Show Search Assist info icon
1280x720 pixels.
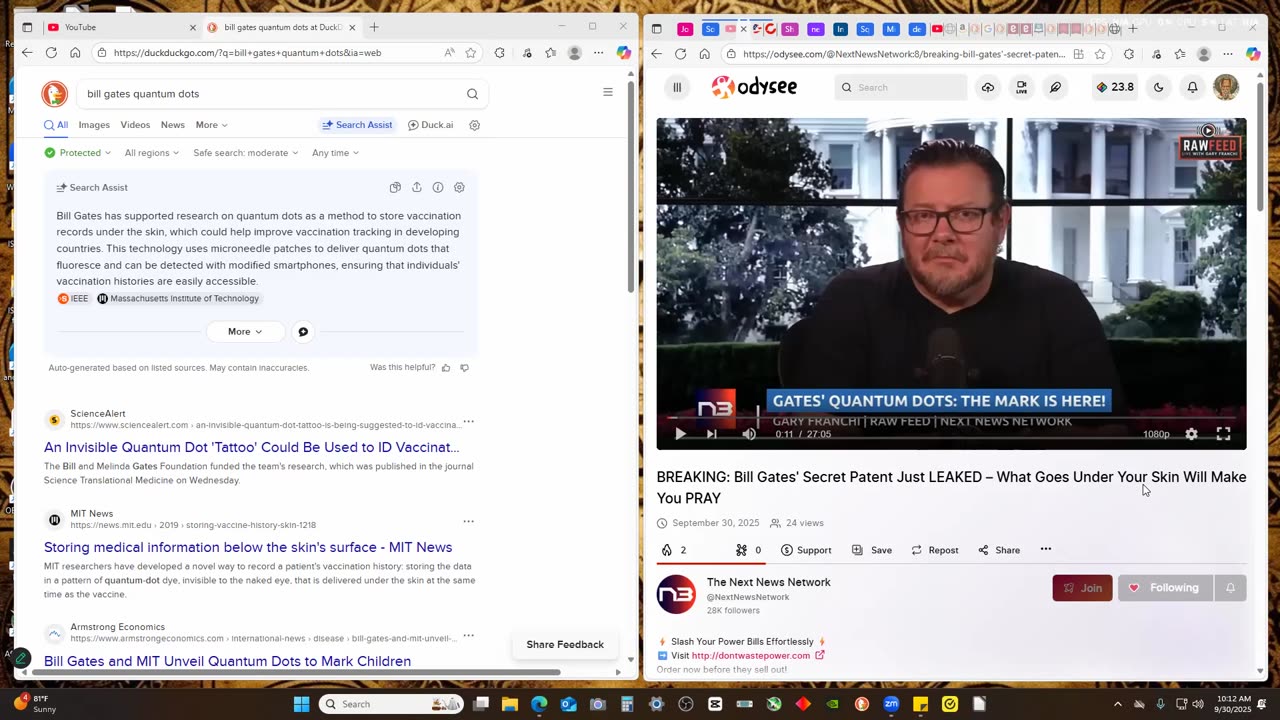tap(438, 187)
